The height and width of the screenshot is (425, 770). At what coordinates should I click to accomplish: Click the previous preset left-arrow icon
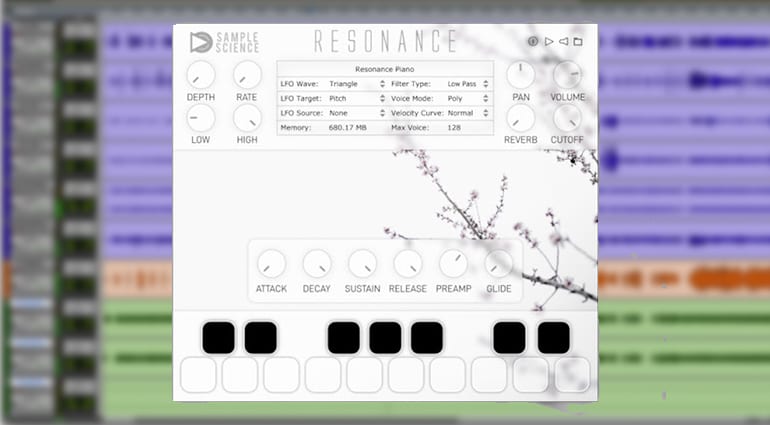[564, 42]
